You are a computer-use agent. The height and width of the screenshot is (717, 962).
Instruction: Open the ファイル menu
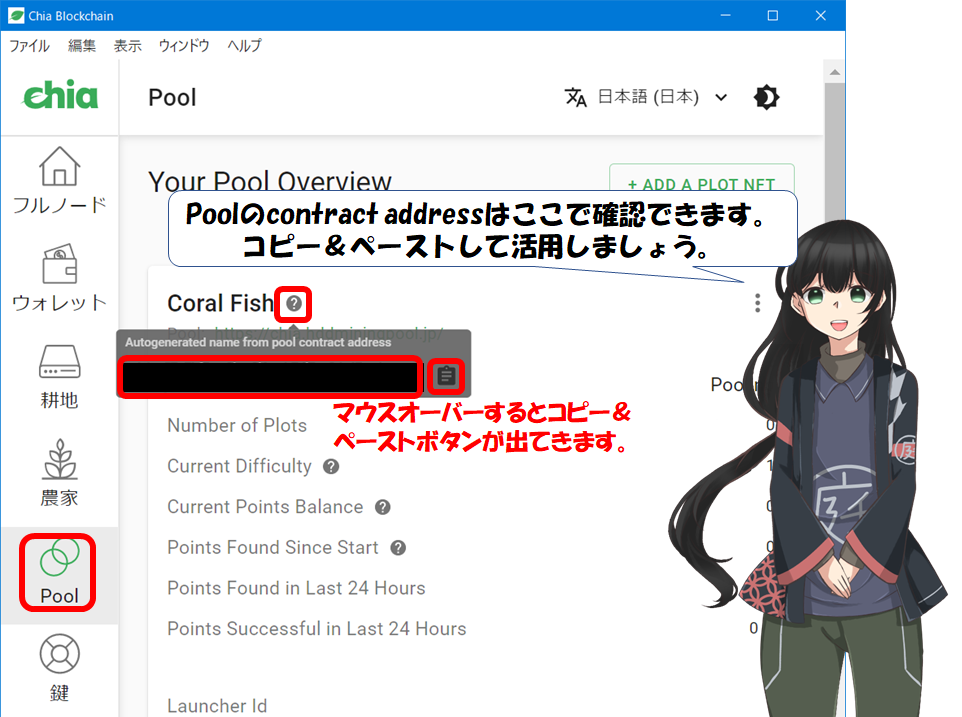(29, 46)
